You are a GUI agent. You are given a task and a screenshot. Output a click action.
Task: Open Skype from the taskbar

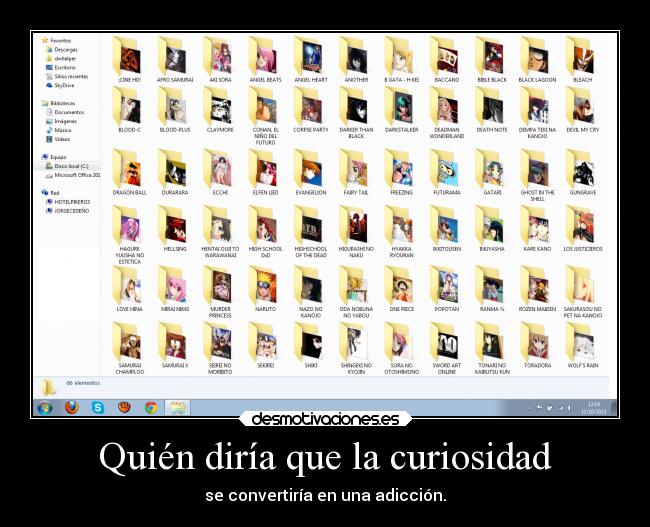tap(98, 408)
